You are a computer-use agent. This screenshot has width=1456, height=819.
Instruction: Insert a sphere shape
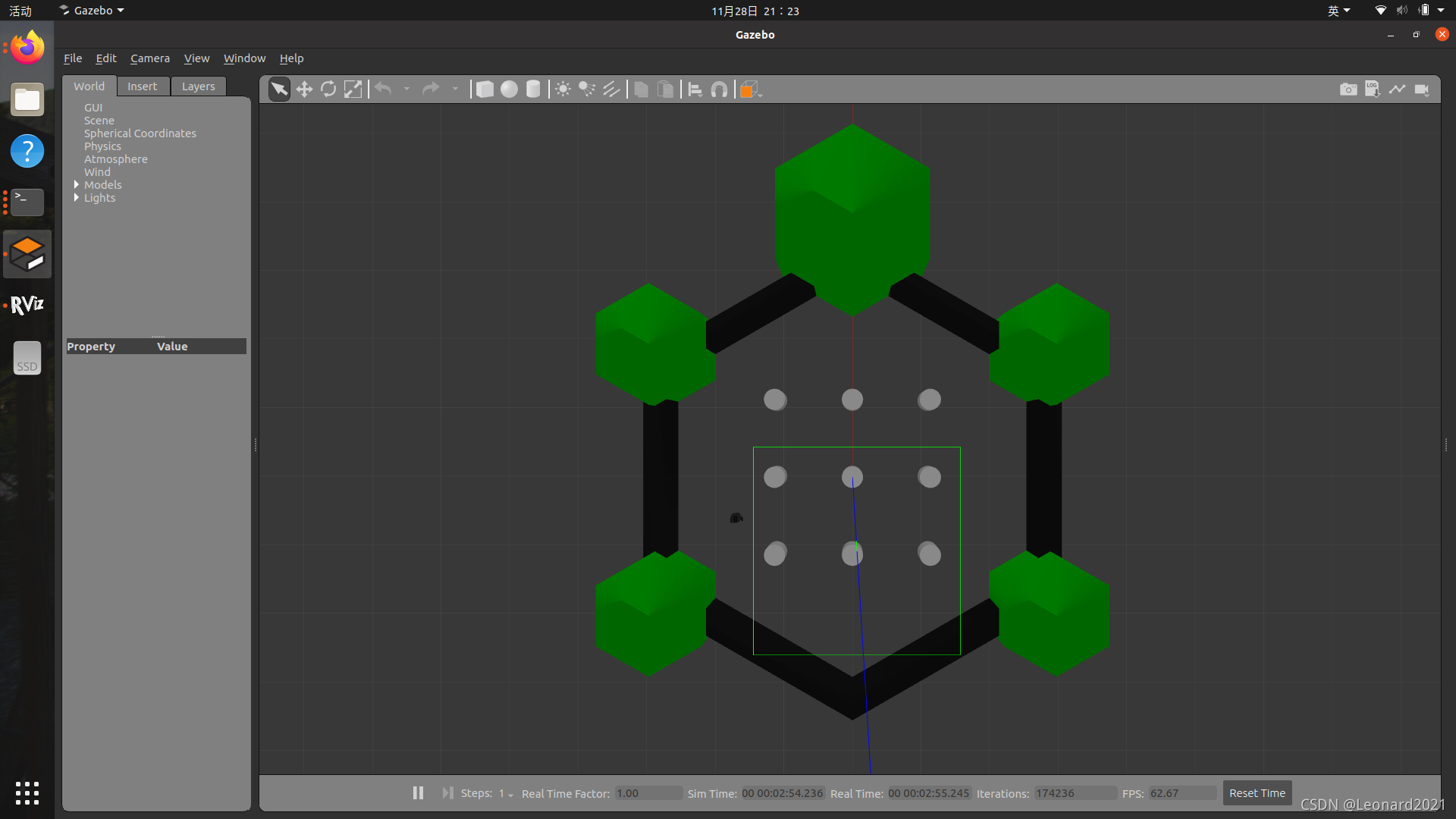[509, 89]
